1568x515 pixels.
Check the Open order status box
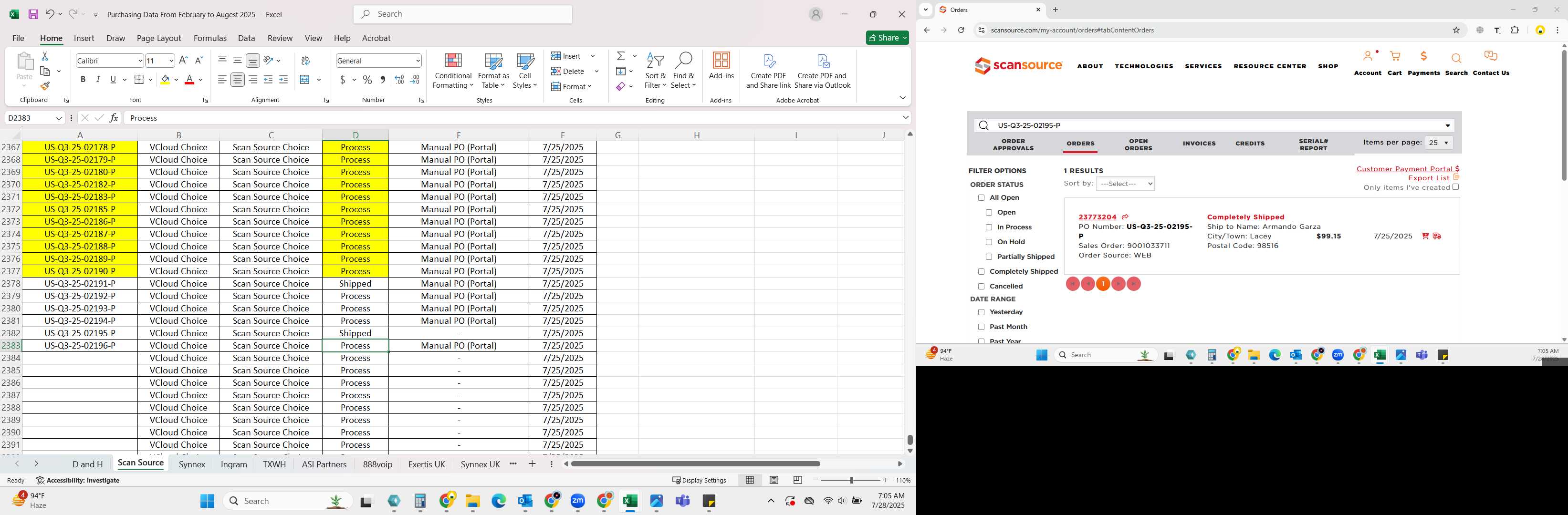pyautogui.click(x=989, y=212)
